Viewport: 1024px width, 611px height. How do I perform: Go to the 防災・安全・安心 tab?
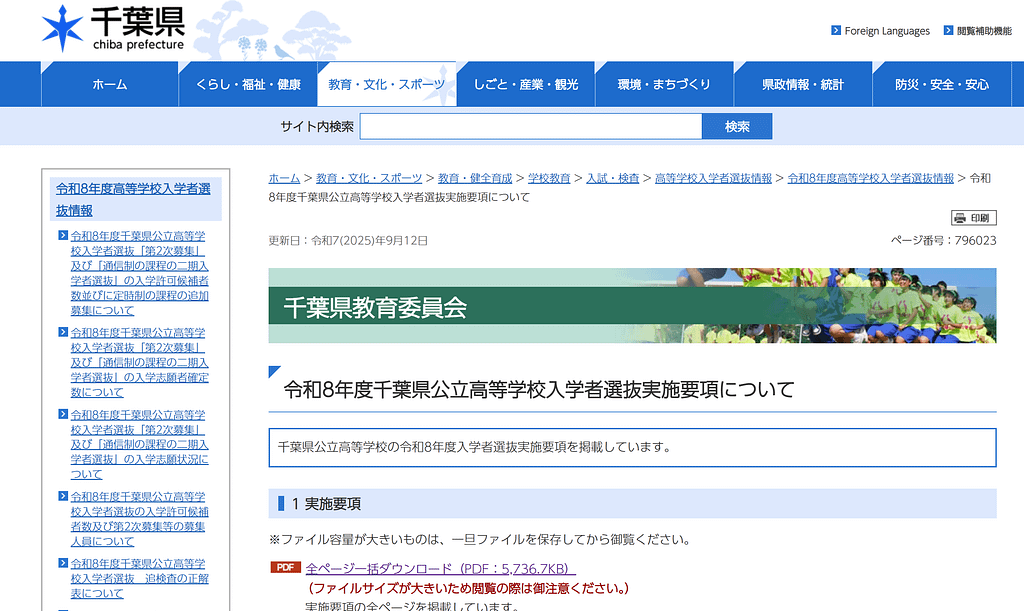(x=941, y=84)
